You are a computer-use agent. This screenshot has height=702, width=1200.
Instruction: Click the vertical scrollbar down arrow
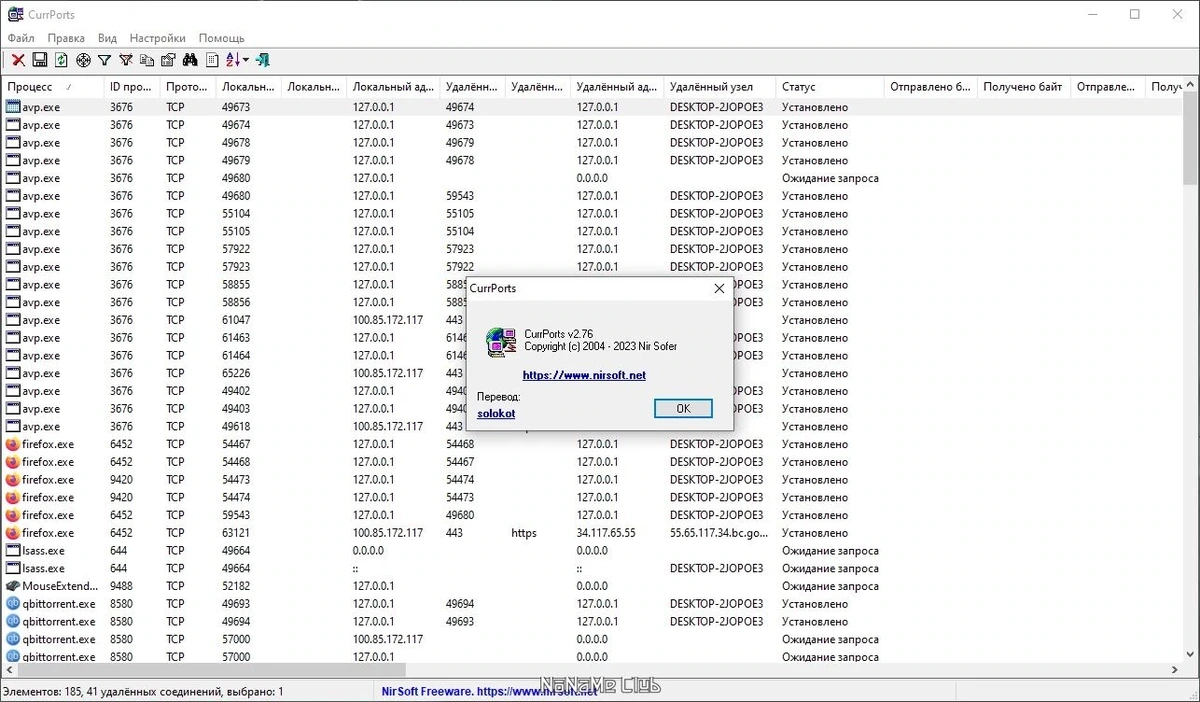point(1191,656)
